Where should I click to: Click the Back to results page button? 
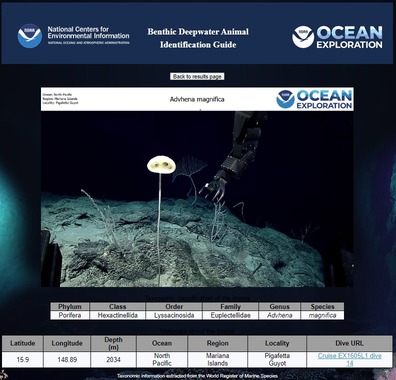(x=197, y=76)
